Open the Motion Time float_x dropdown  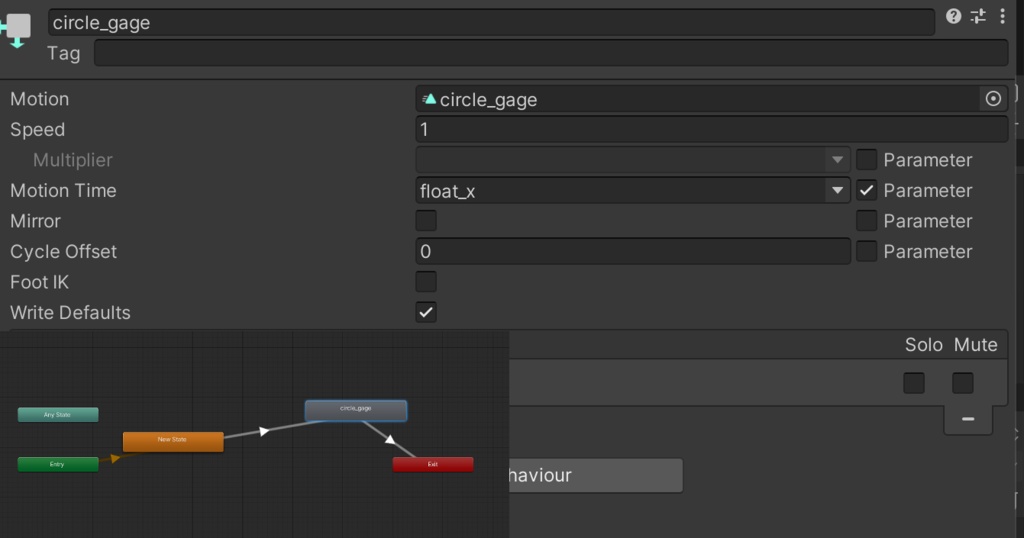pos(632,190)
